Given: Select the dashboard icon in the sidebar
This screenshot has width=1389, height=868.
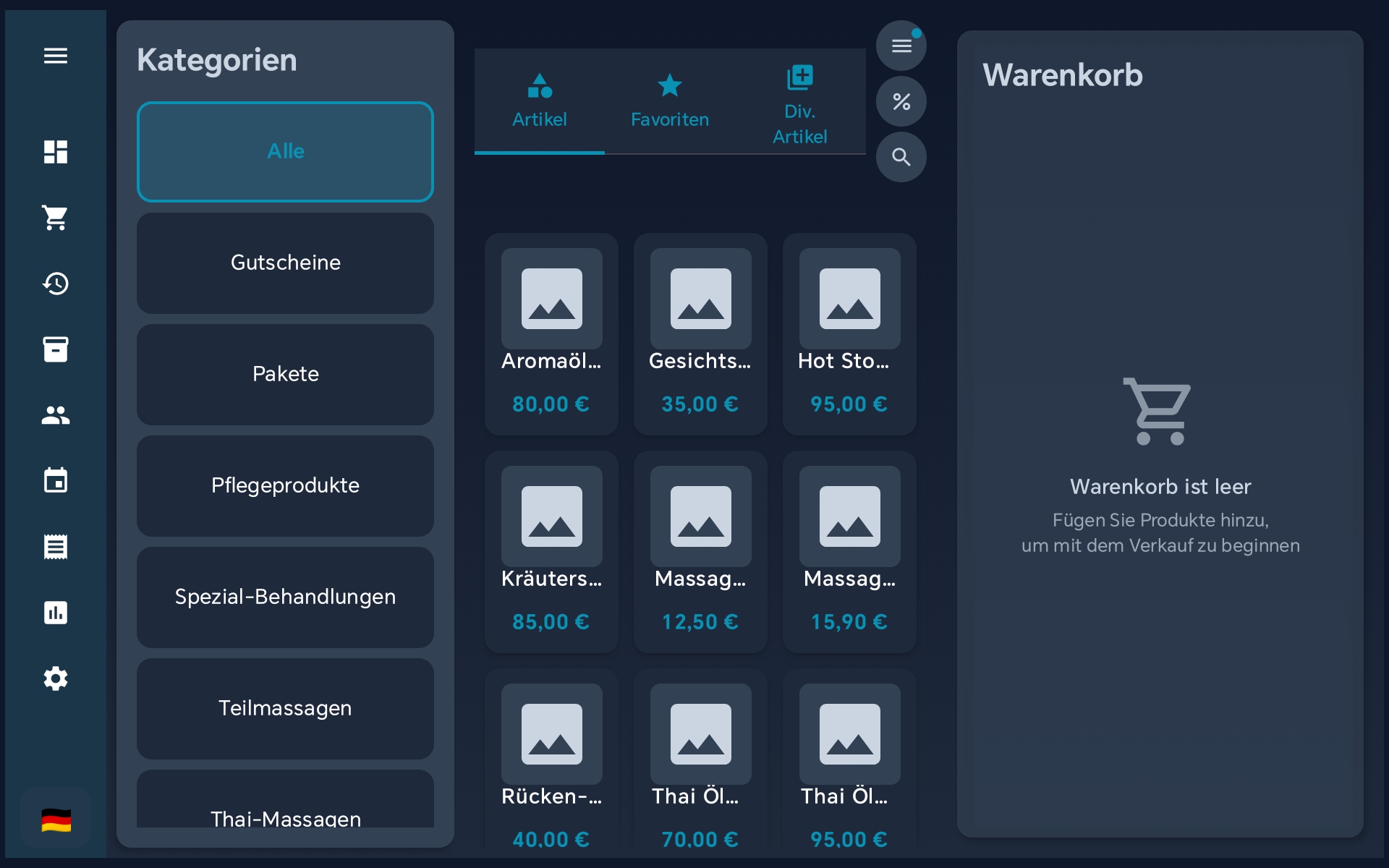Looking at the screenshot, I should point(56,152).
